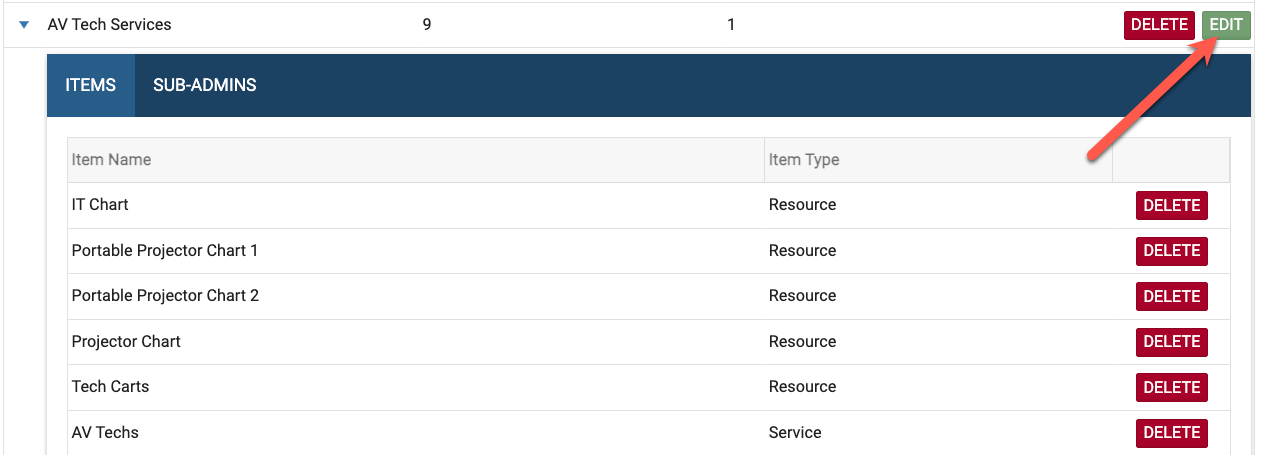1264x455 pixels.
Task: Delete Portable Projector Chart 1
Action: tap(1171, 251)
